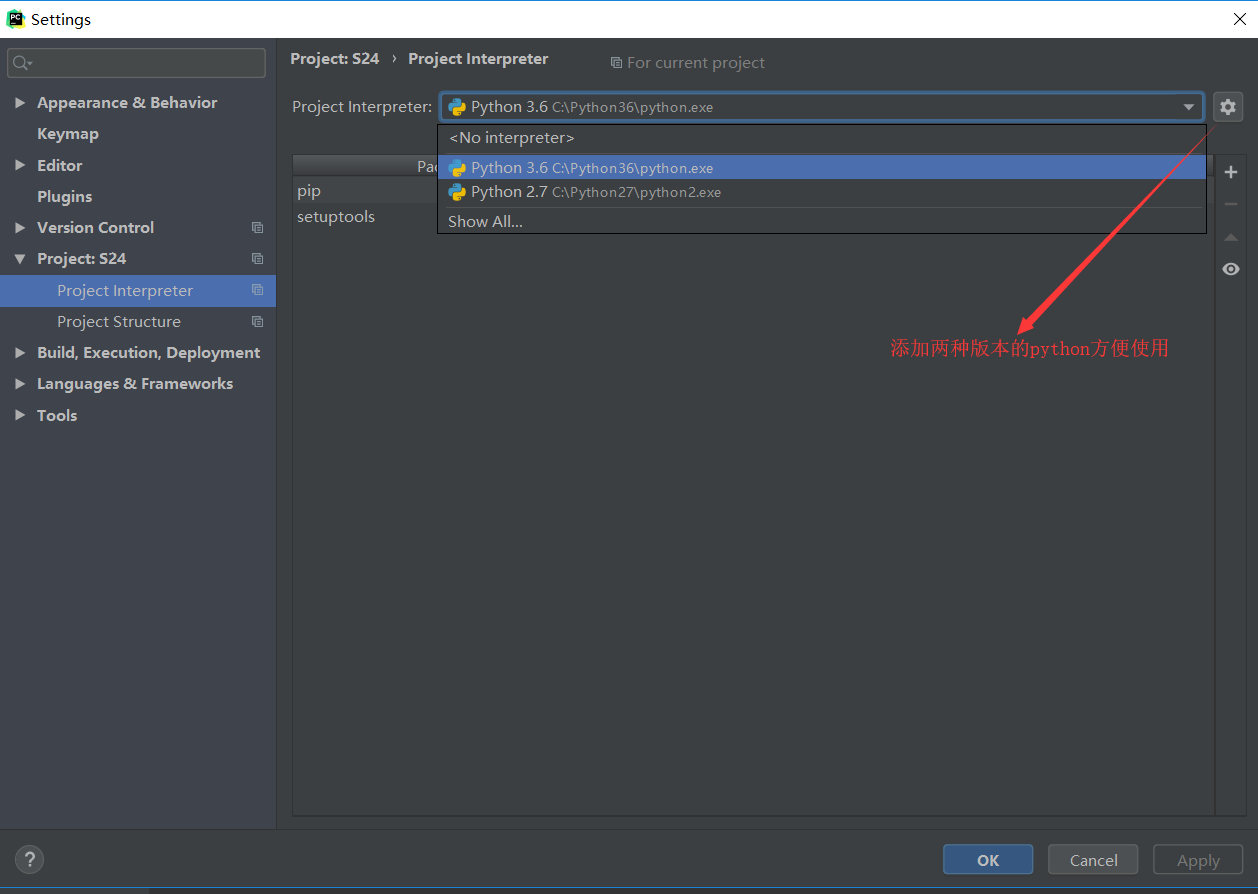Click the Project: S24 breadcrumb
The height and width of the screenshot is (894, 1258).
[x=335, y=59]
